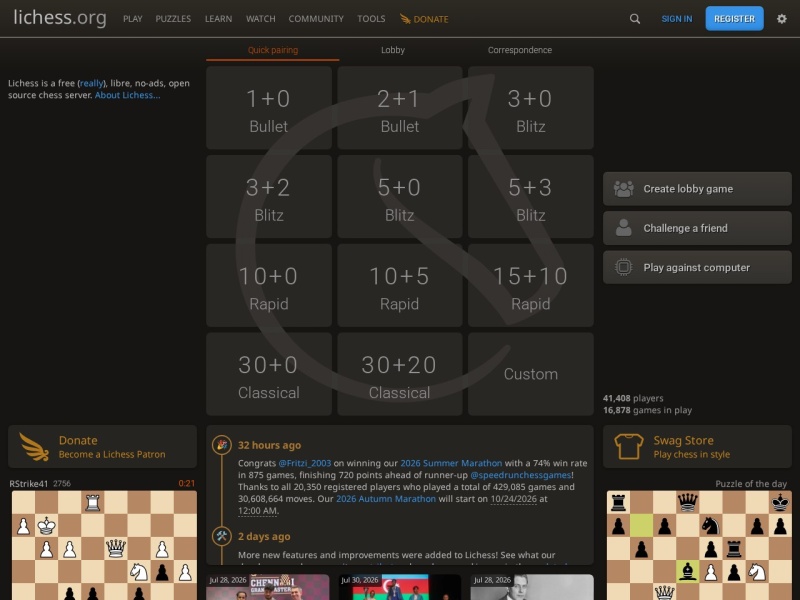Switch to the Lobby tab

(x=393, y=50)
